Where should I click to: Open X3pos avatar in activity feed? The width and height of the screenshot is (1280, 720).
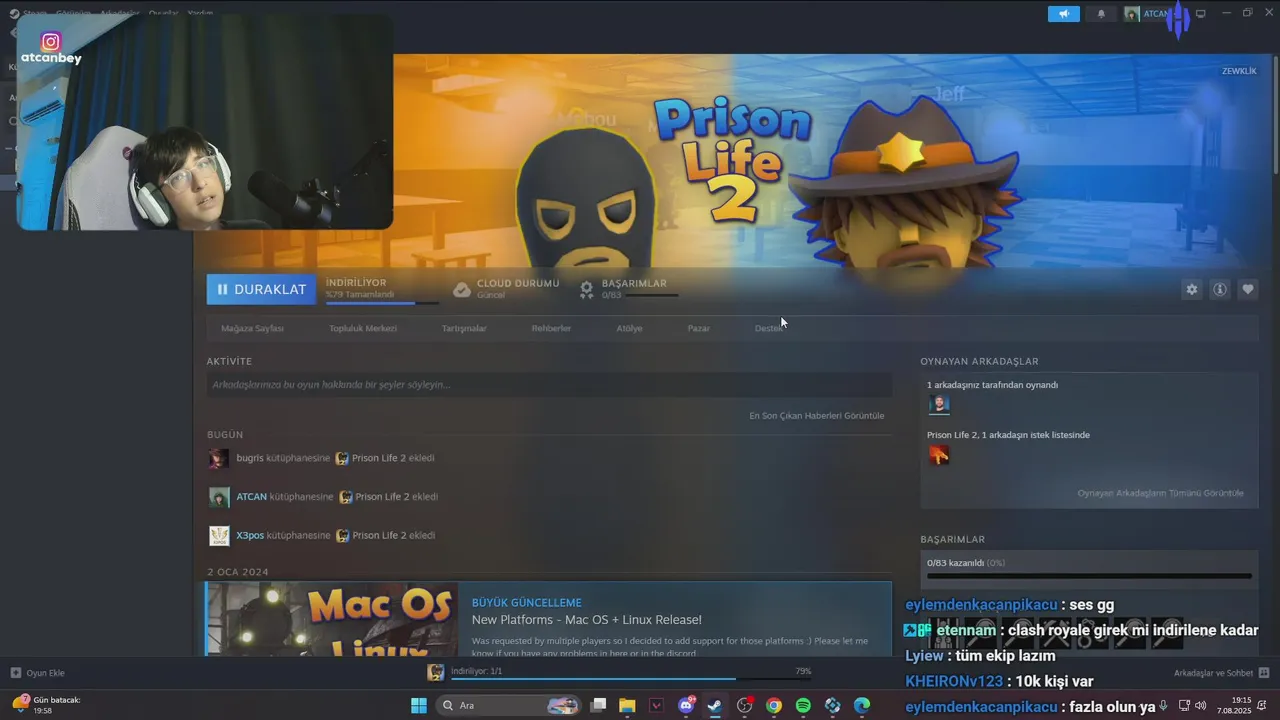coord(219,536)
